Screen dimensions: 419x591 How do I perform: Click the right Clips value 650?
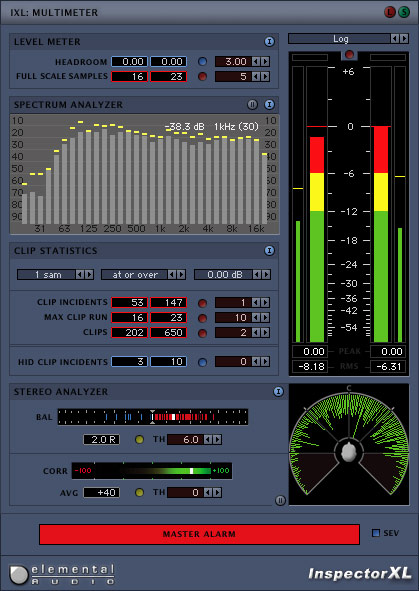point(168,333)
